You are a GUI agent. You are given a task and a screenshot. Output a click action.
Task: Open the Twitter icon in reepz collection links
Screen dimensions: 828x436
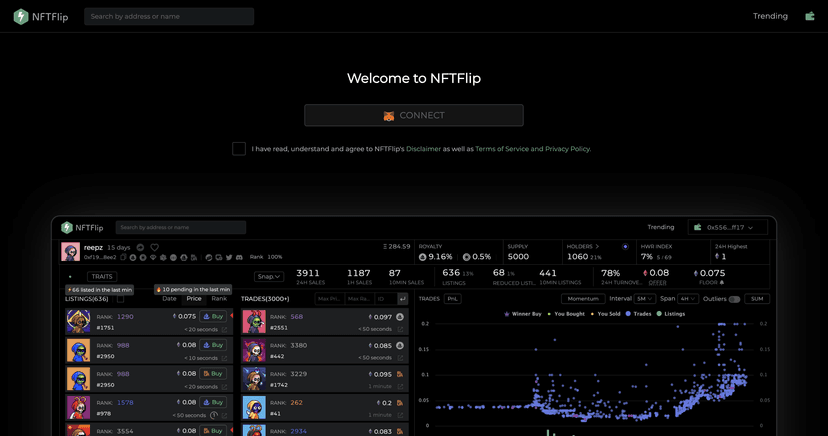click(229, 257)
